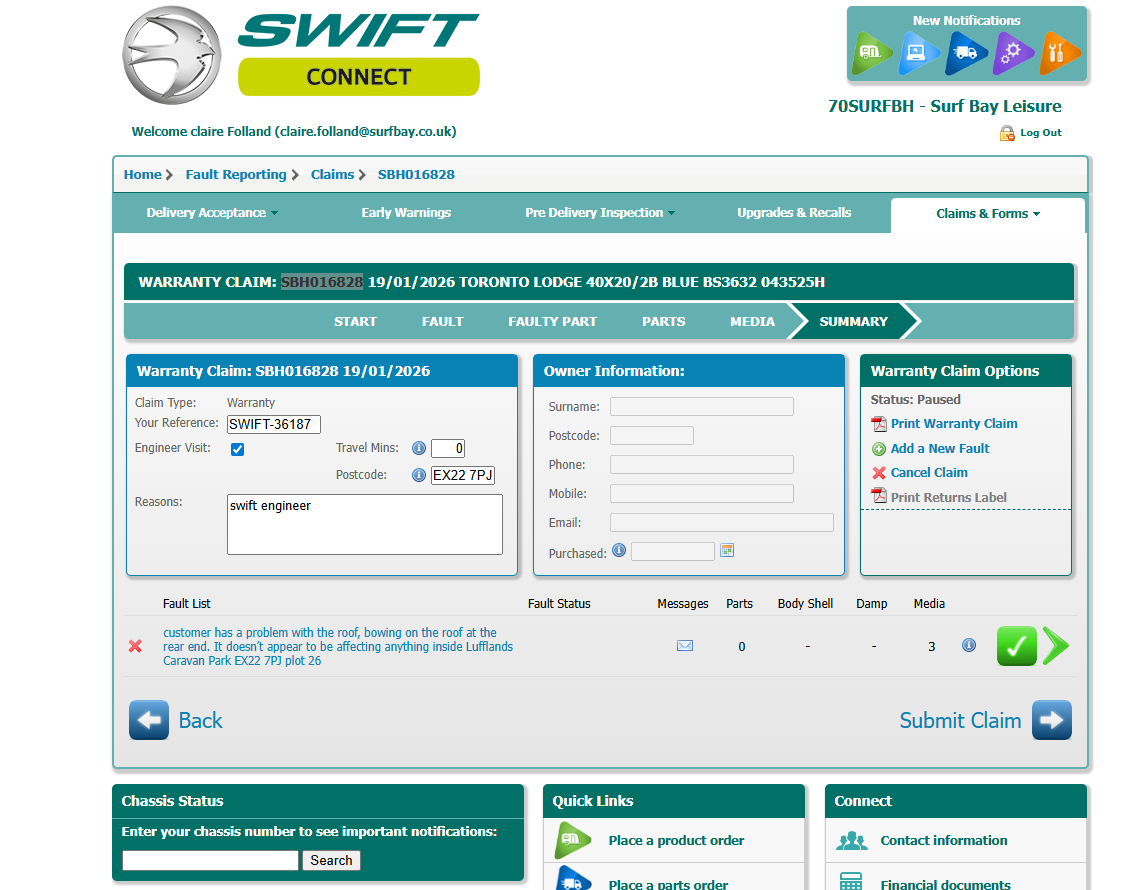
Task: Delete the roof fault using red X
Action: pos(135,646)
